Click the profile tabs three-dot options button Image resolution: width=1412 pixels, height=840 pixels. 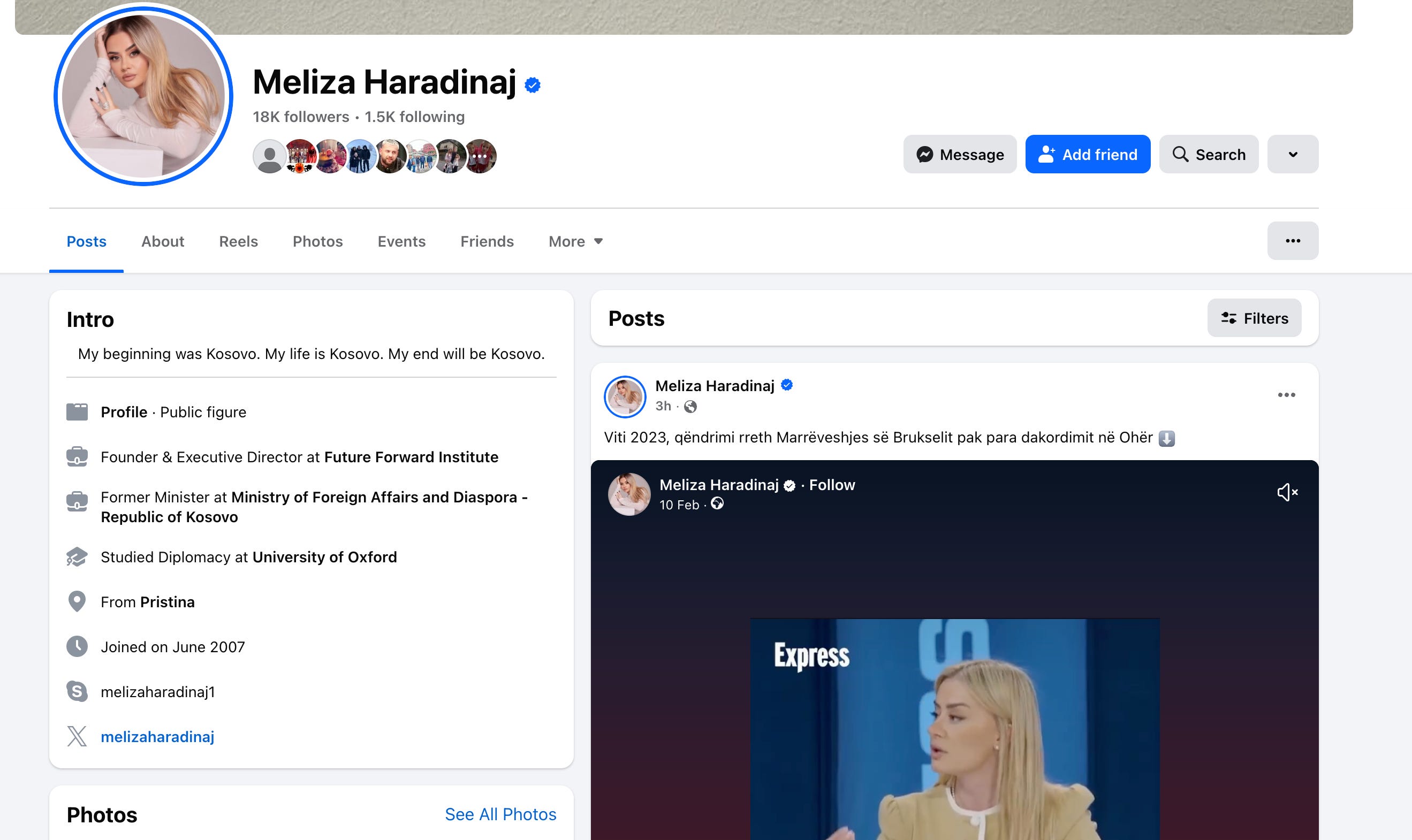point(1292,241)
